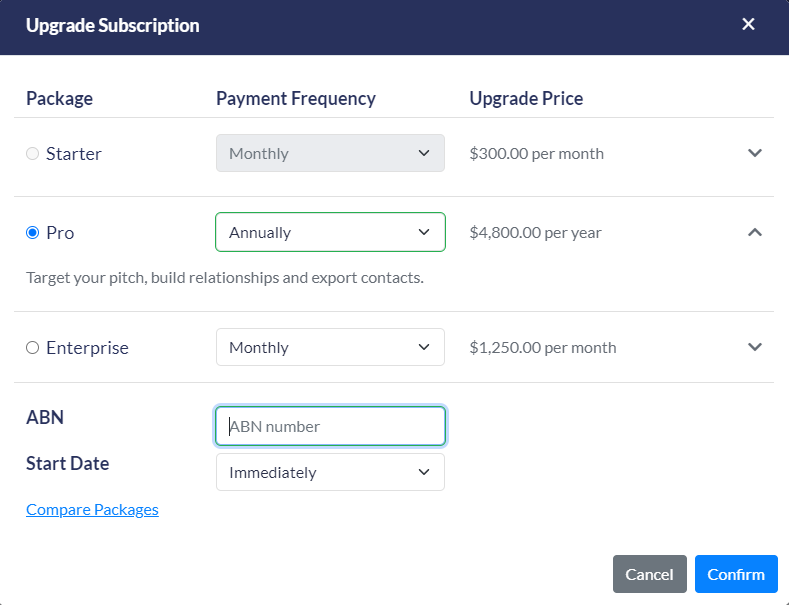Confirm the subscription upgrade
Viewport: 789px width, 605px height.
pos(736,574)
